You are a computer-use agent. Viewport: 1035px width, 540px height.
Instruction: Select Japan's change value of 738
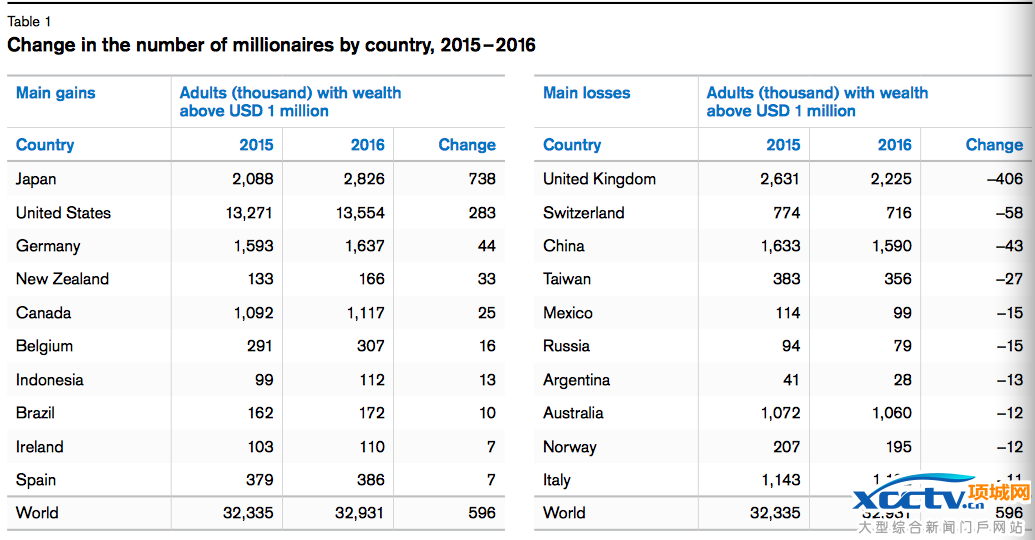[x=481, y=179]
